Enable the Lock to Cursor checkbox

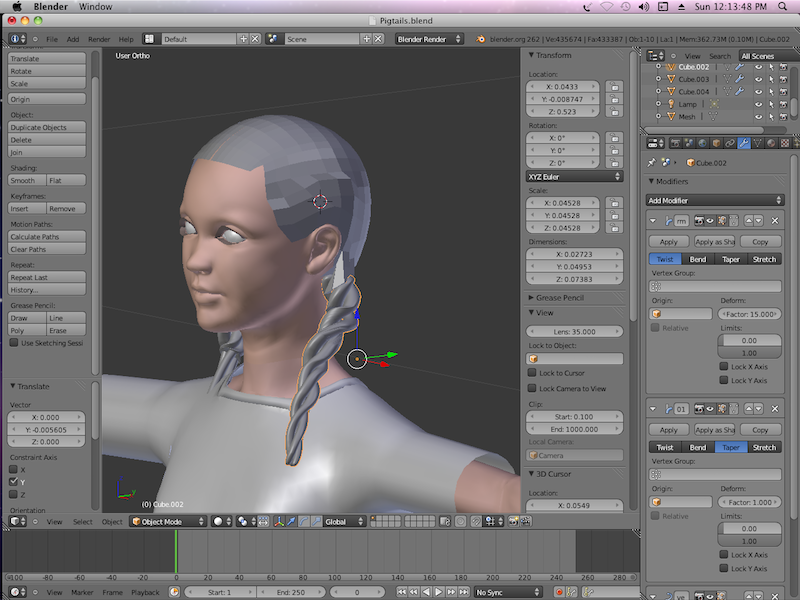pos(532,373)
